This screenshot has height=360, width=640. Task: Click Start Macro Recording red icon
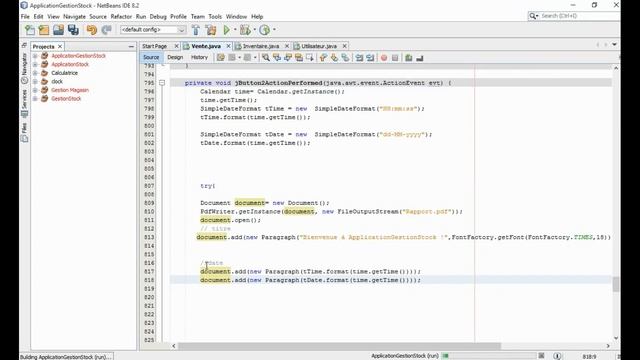tap(384, 58)
